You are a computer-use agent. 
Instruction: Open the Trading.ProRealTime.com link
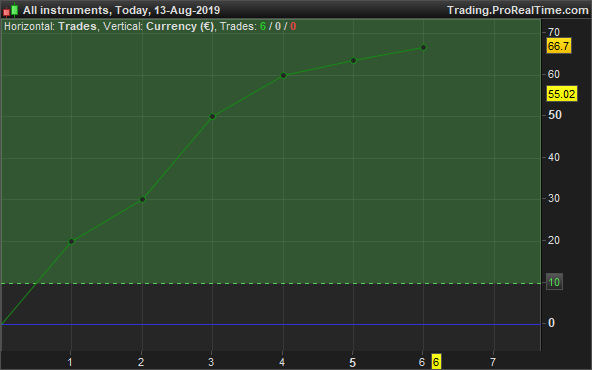click(x=518, y=10)
